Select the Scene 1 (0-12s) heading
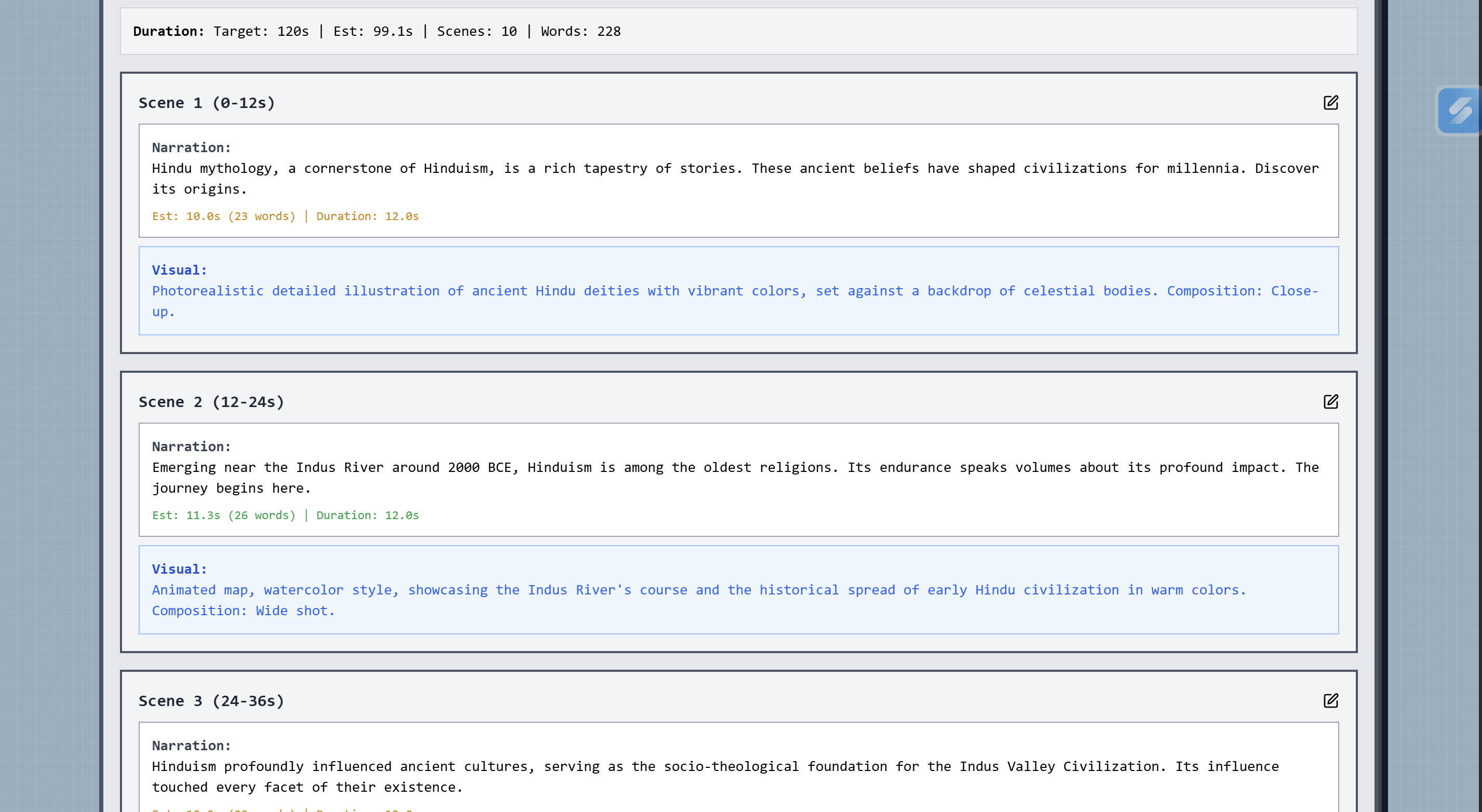 (x=207, y=103)
